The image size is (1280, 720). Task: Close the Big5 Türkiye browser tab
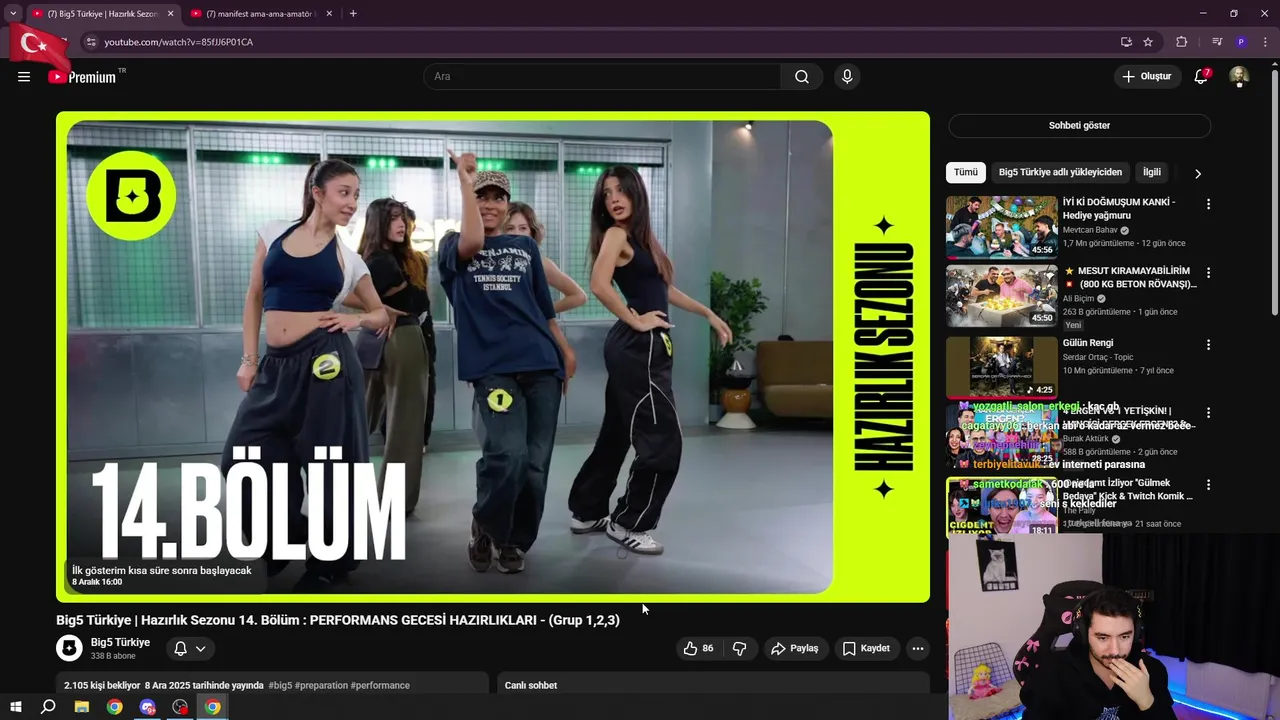tap(170, 14)
